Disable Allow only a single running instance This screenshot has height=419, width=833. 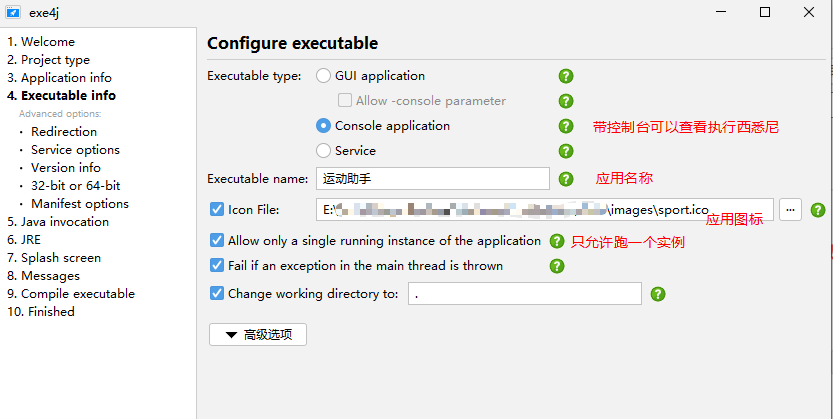(217, 241)
